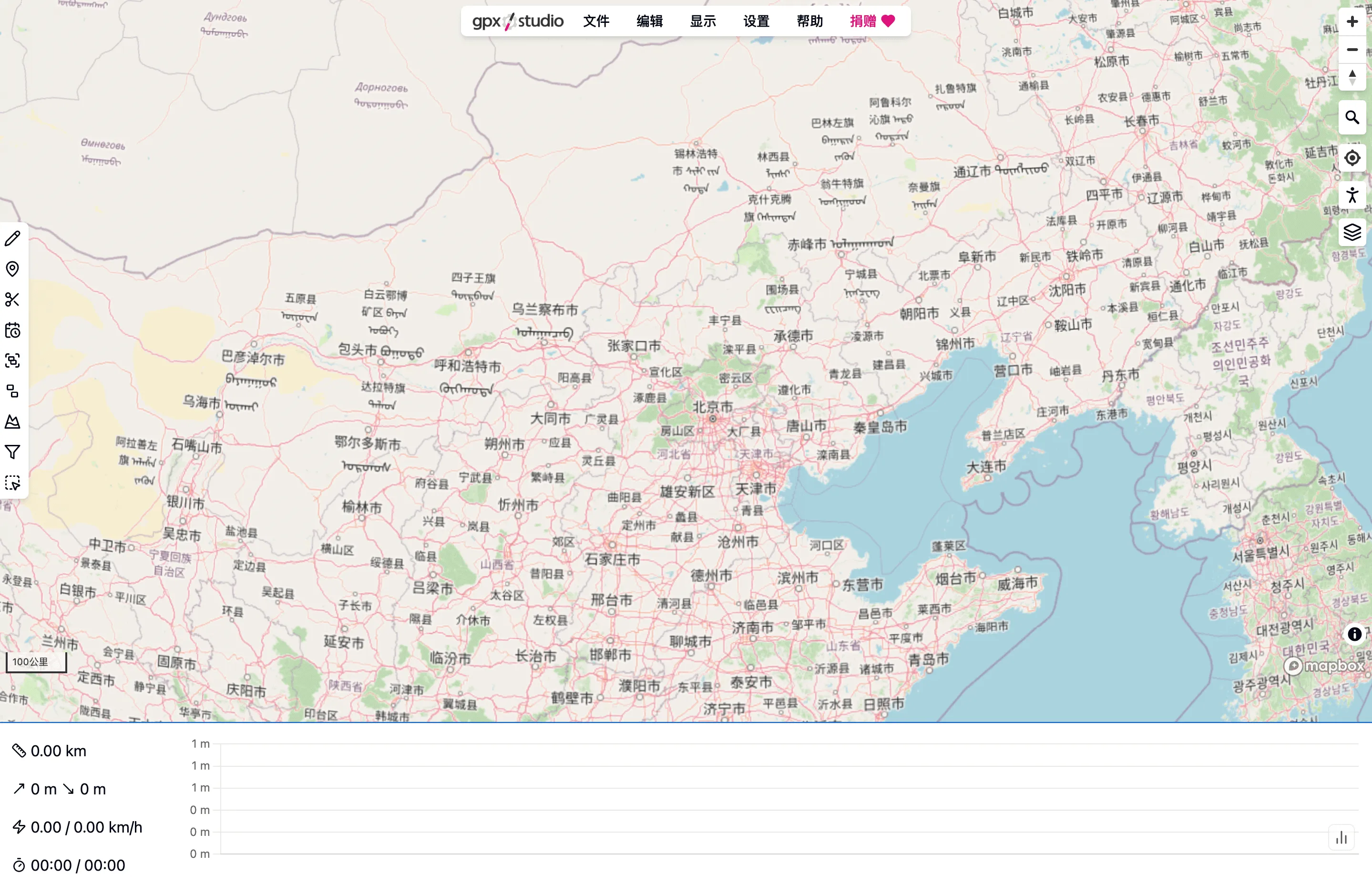Select the merge tool icon

point(13,361)
